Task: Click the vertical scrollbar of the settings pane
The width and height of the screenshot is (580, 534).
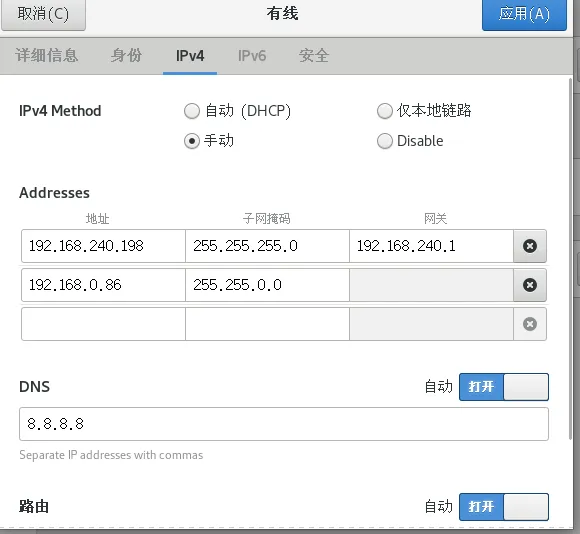Action: pyautogui.click(x=570, y=259)
